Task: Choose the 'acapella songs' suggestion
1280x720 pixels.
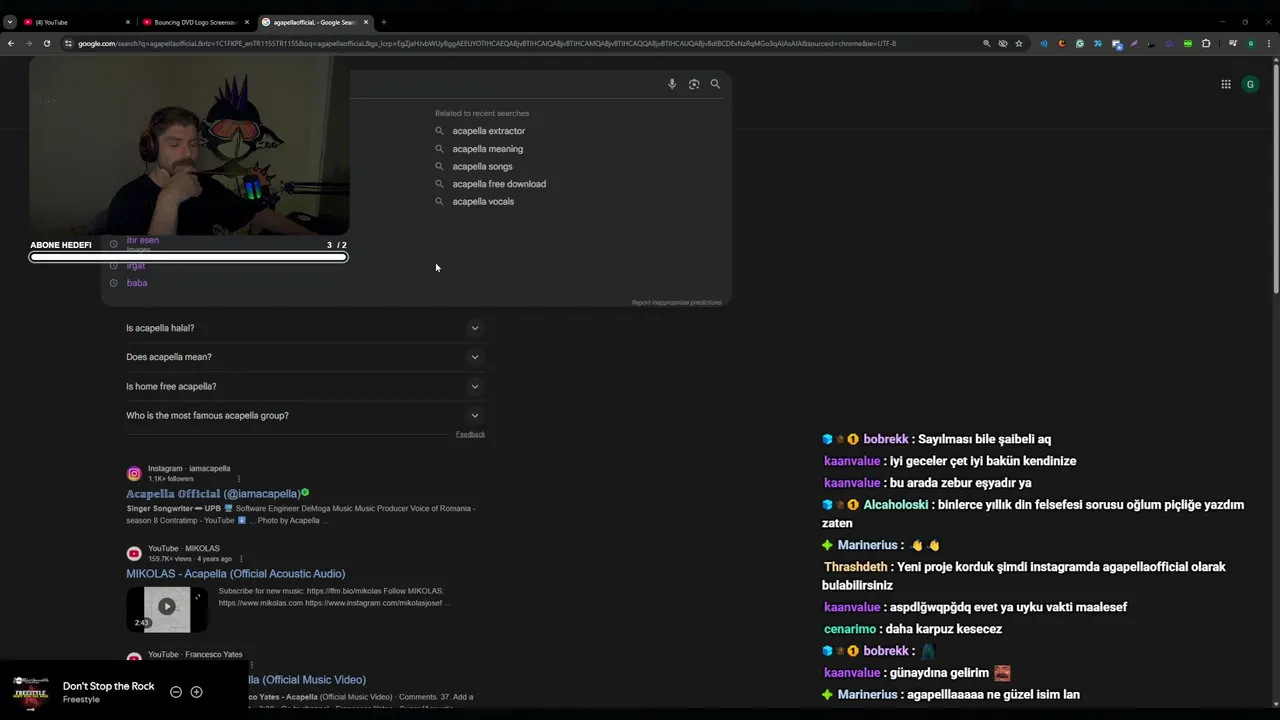Action: pos(482,166)
